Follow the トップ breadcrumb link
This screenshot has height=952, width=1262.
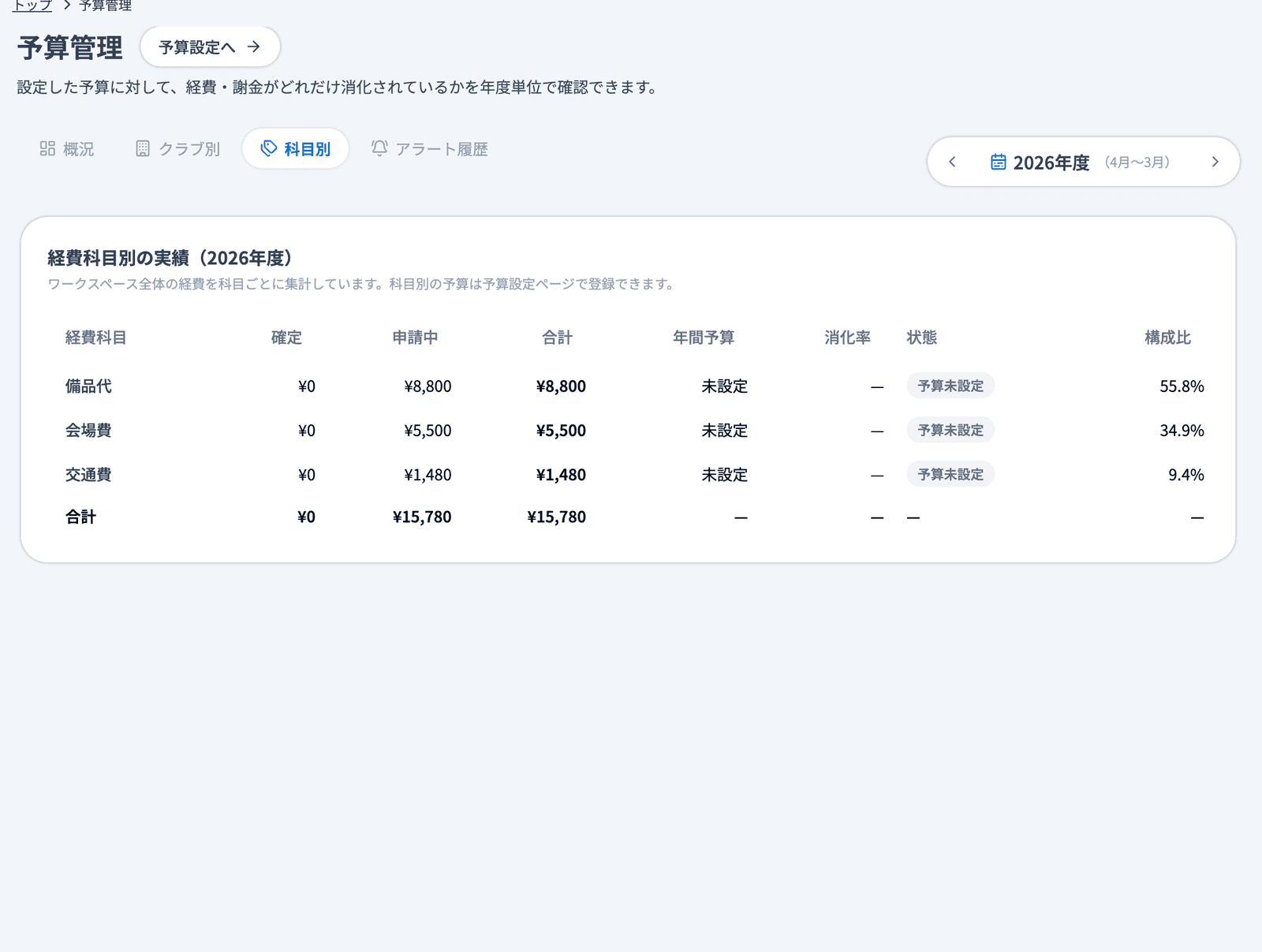pos(32,6)
